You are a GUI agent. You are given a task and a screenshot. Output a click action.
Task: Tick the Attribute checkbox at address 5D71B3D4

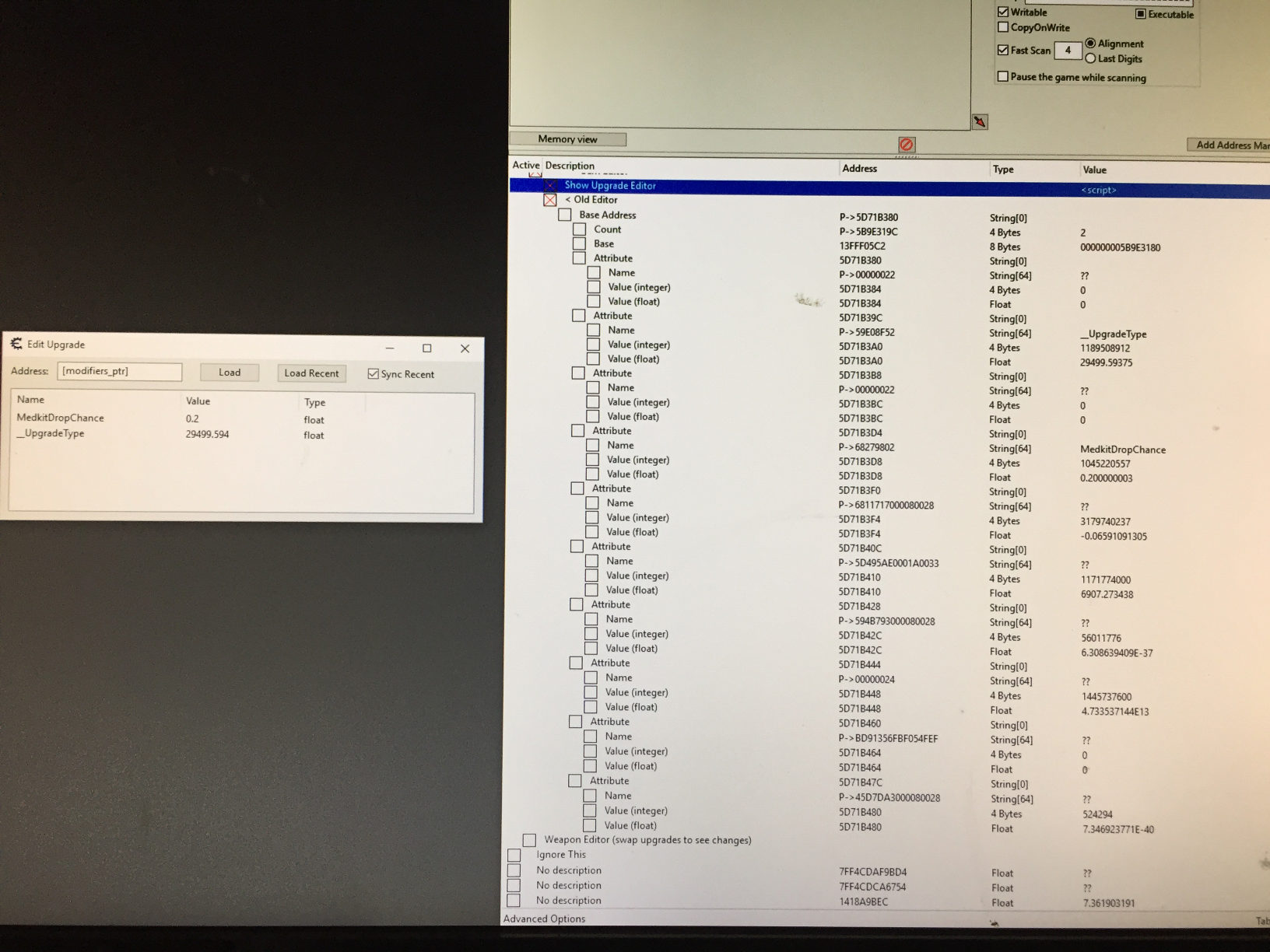tap(578, 431)
